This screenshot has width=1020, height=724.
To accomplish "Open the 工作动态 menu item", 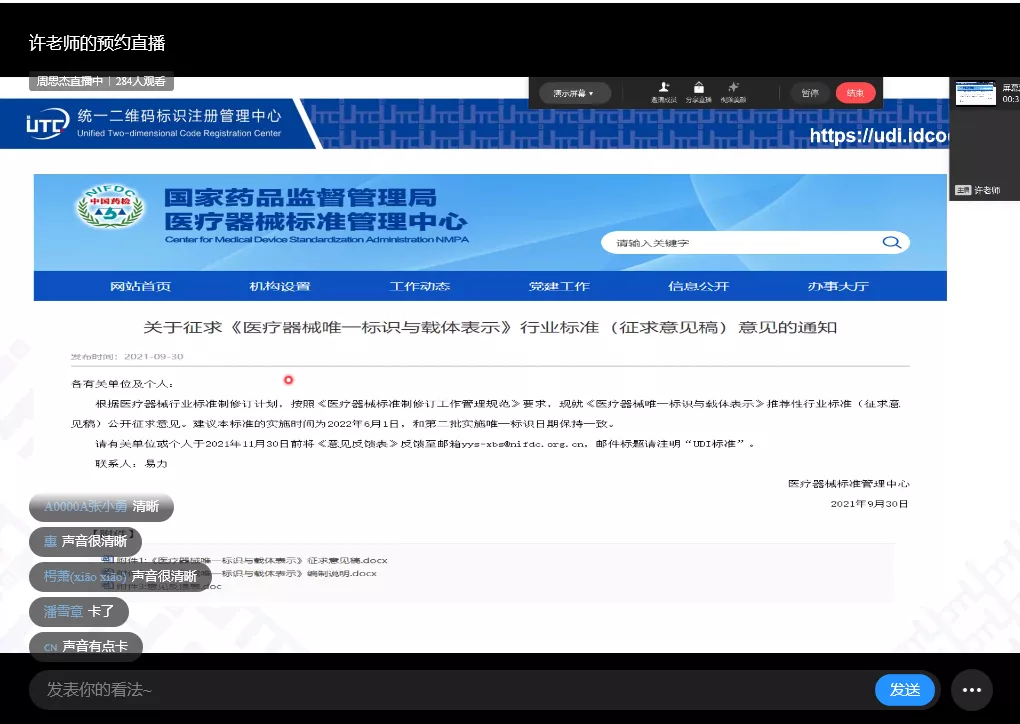I will coord(420,286).
